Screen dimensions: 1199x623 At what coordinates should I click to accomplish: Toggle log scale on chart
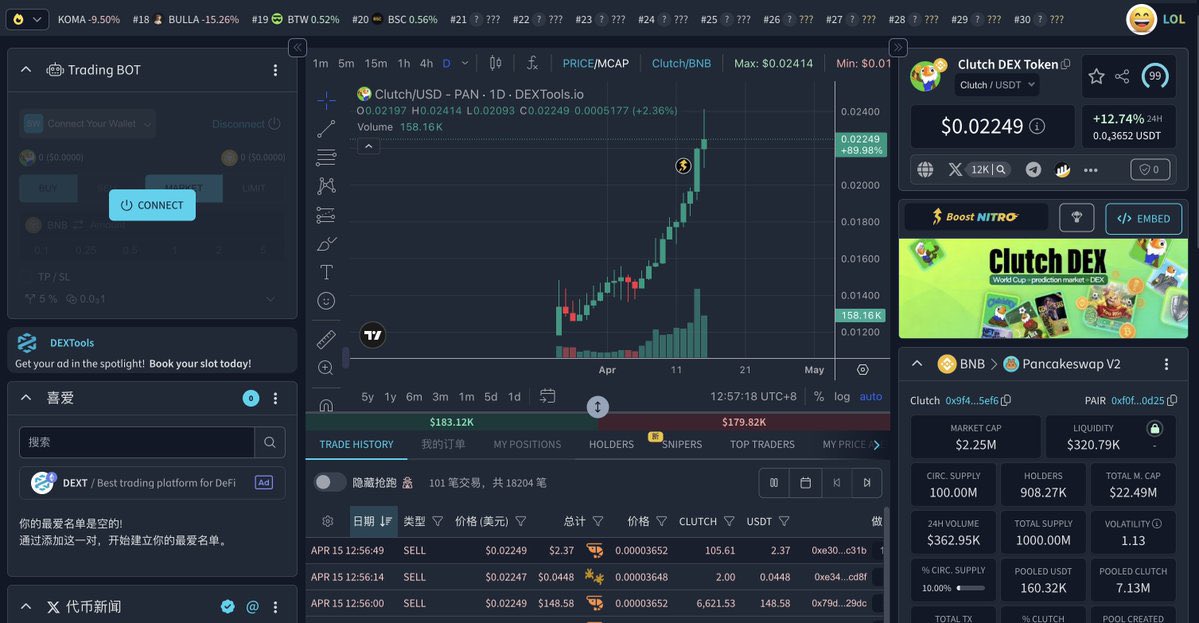[842, 396]
